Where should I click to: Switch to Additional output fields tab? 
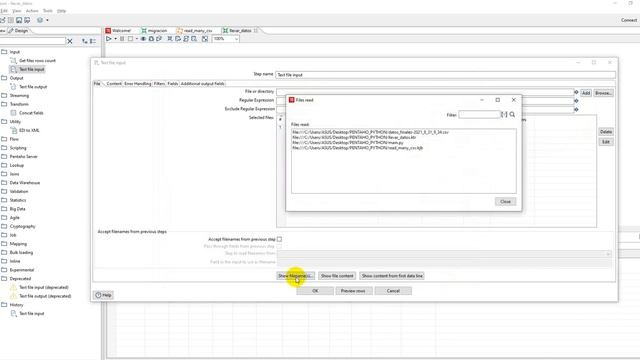point(202,84)
